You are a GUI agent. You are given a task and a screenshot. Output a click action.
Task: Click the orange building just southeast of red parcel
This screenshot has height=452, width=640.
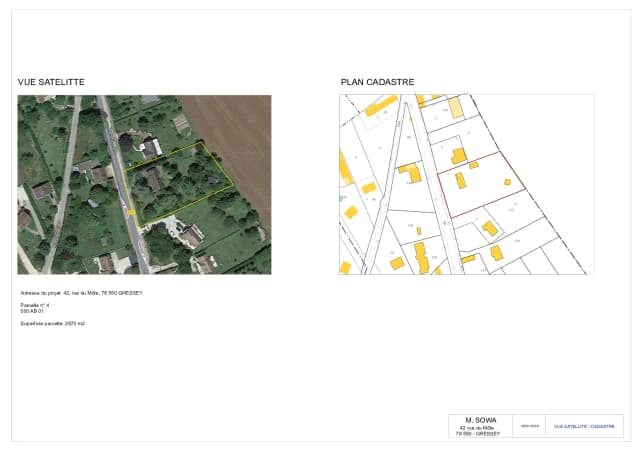tap(489, 229)
